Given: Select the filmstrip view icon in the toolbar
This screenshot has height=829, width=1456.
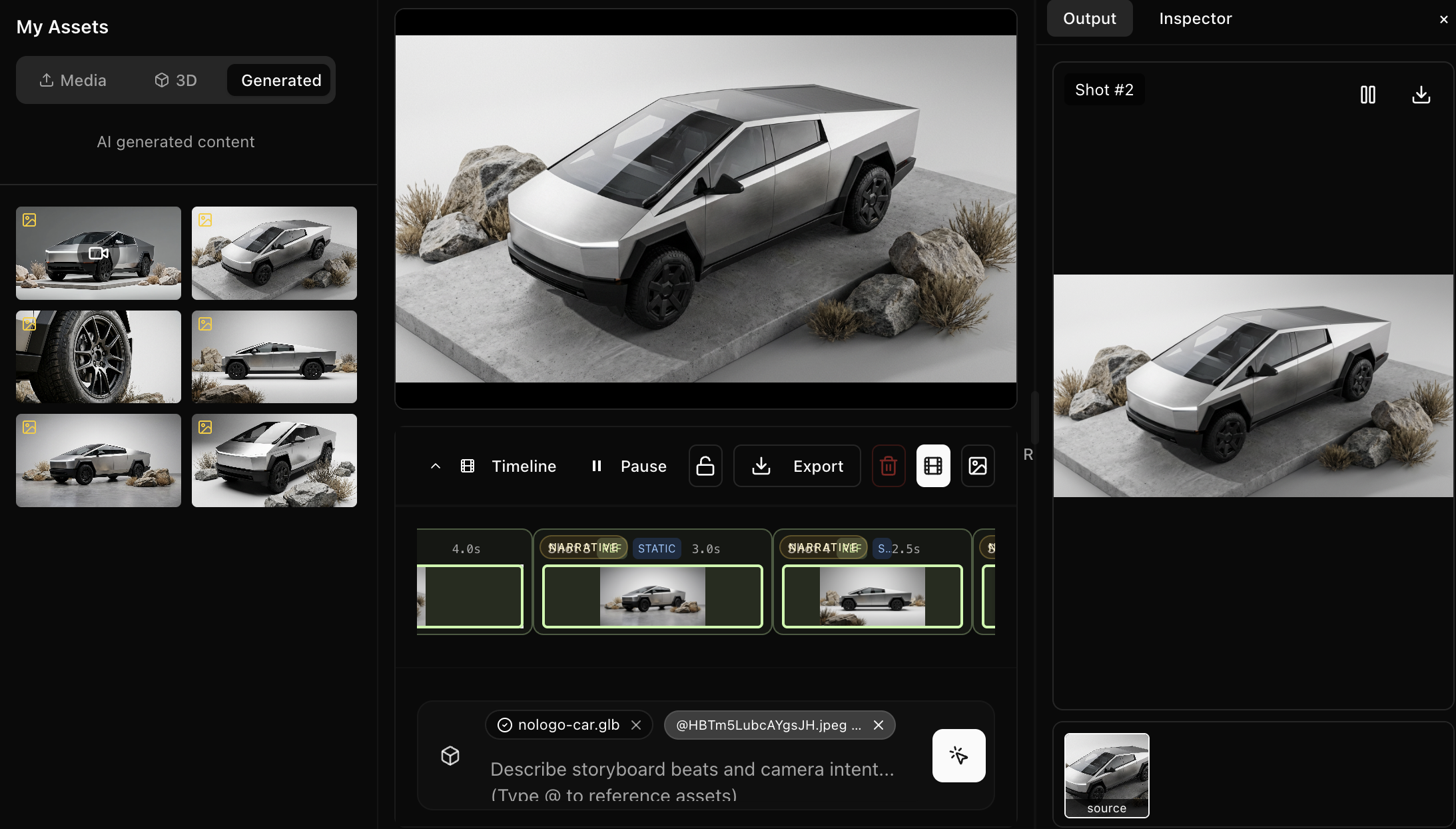Looking at the screenshot, I should click(932, 466).
